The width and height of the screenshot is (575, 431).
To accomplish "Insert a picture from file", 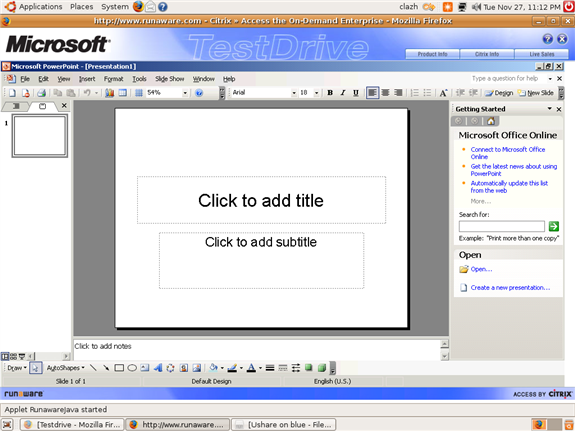I will pos(197,368).
